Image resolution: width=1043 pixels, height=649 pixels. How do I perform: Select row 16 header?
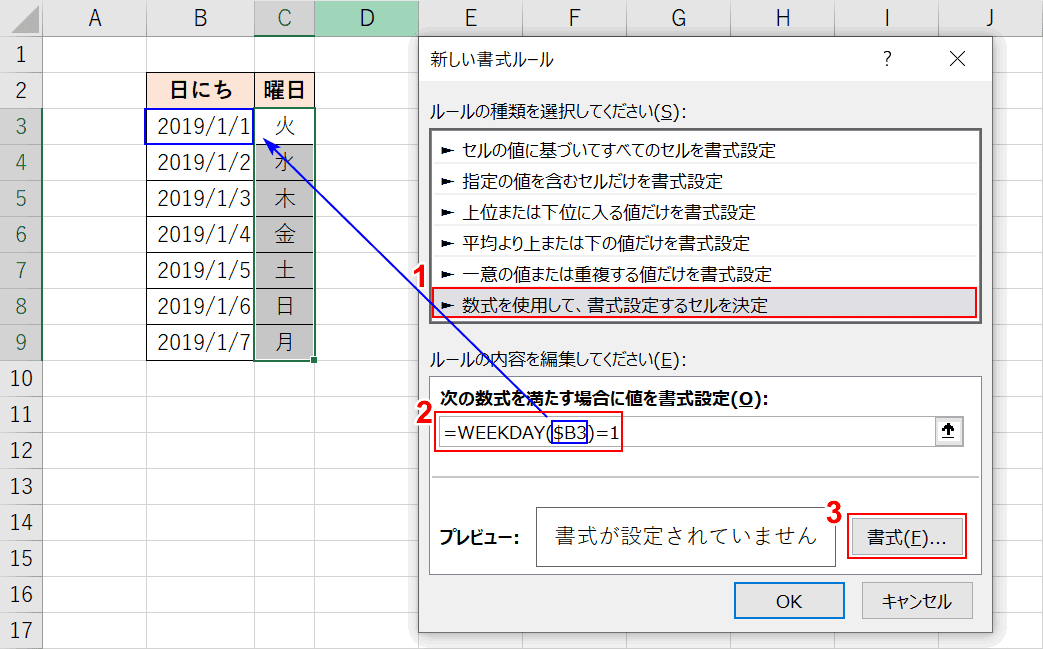[x=21, y=594]
